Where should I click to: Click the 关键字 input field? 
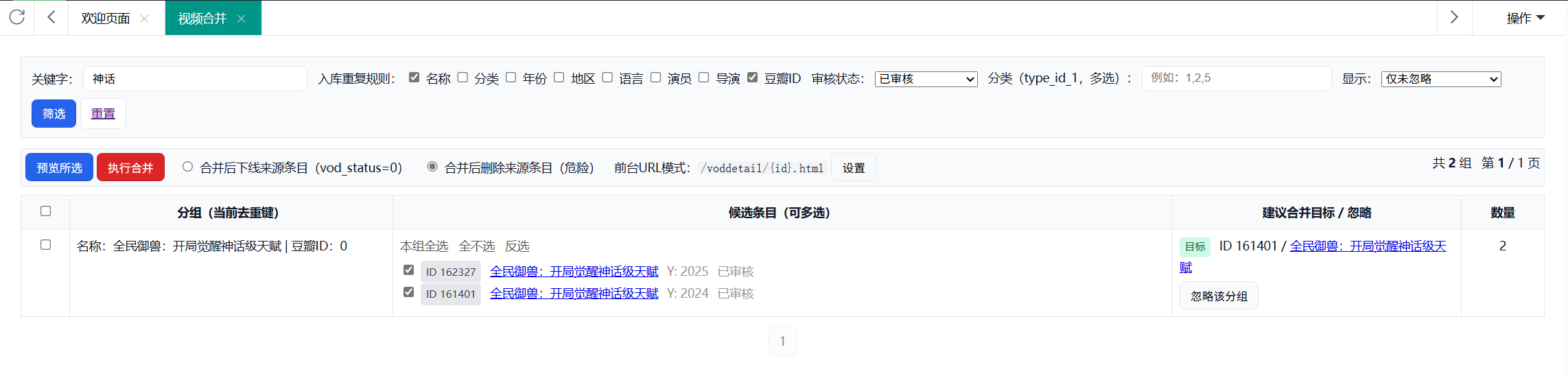[x=195, y=79]
